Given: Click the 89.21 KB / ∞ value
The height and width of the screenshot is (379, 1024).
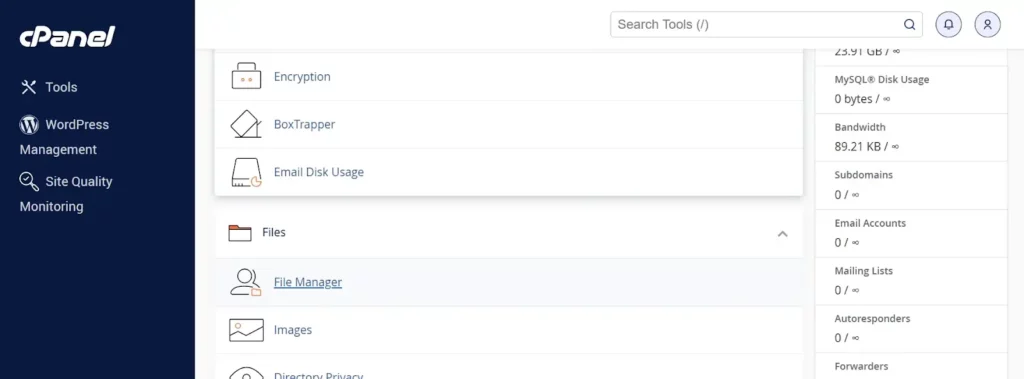Looking at the screenshot, I should click(x=867, y=147).
